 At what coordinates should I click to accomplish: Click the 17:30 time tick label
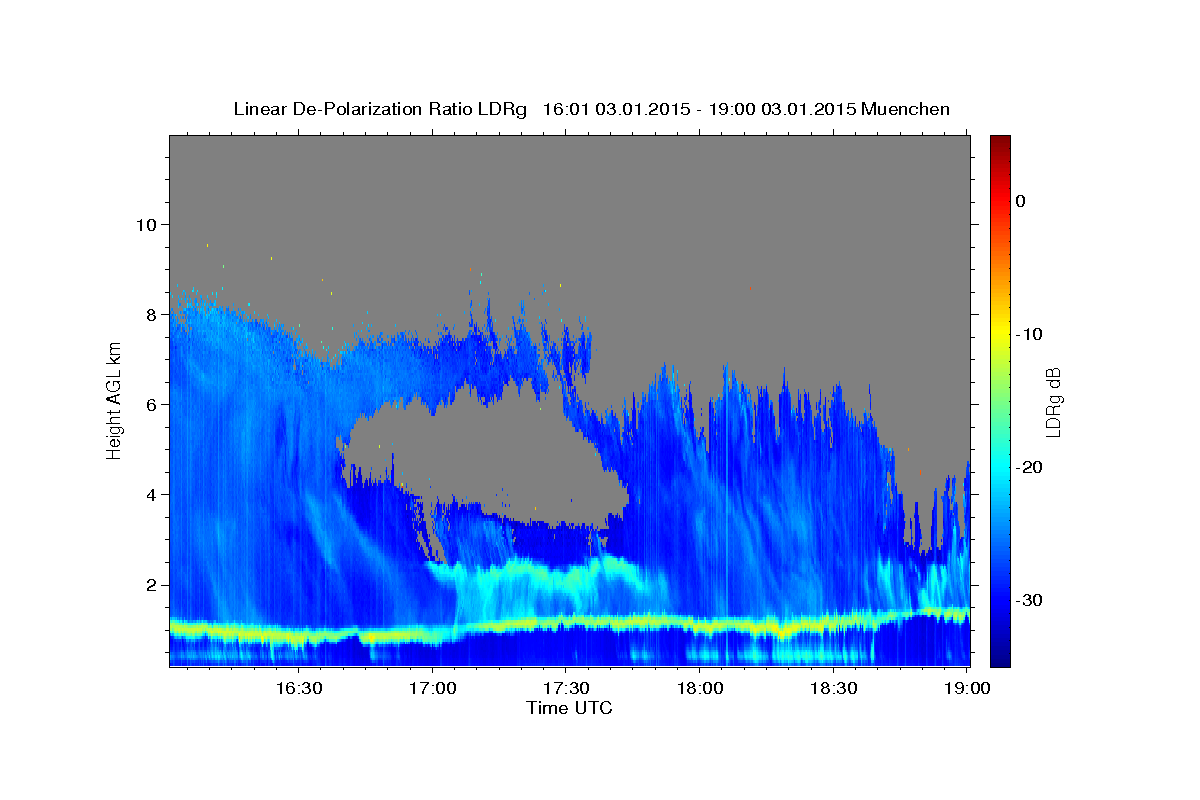(x=566, y=688)
